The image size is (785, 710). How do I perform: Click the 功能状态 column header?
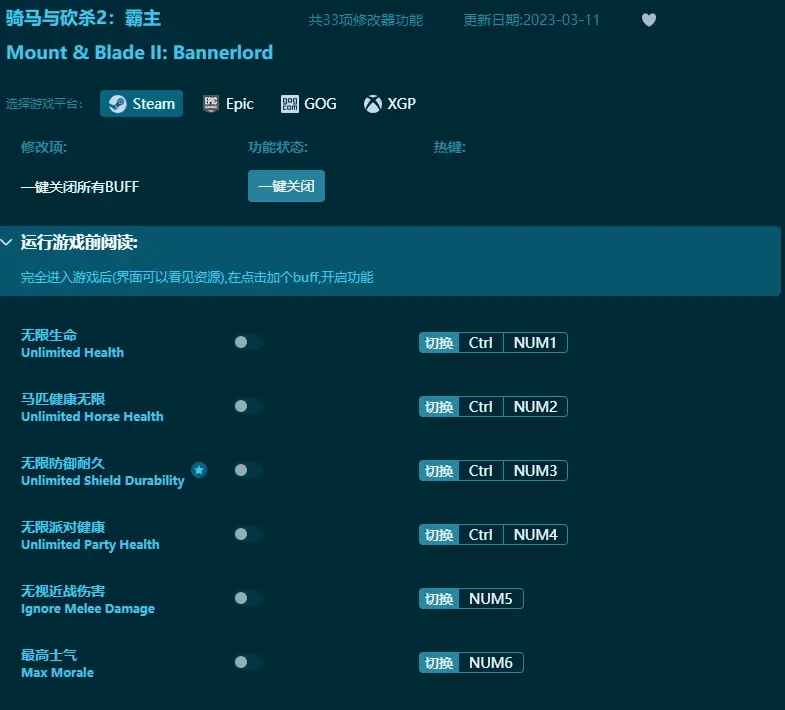pos(278,147)
